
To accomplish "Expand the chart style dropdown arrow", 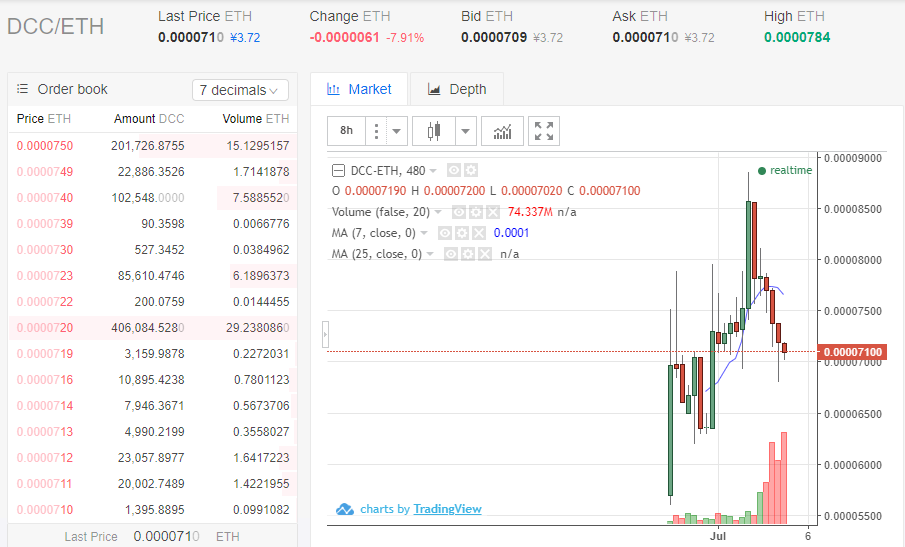I will coord(466,131).
